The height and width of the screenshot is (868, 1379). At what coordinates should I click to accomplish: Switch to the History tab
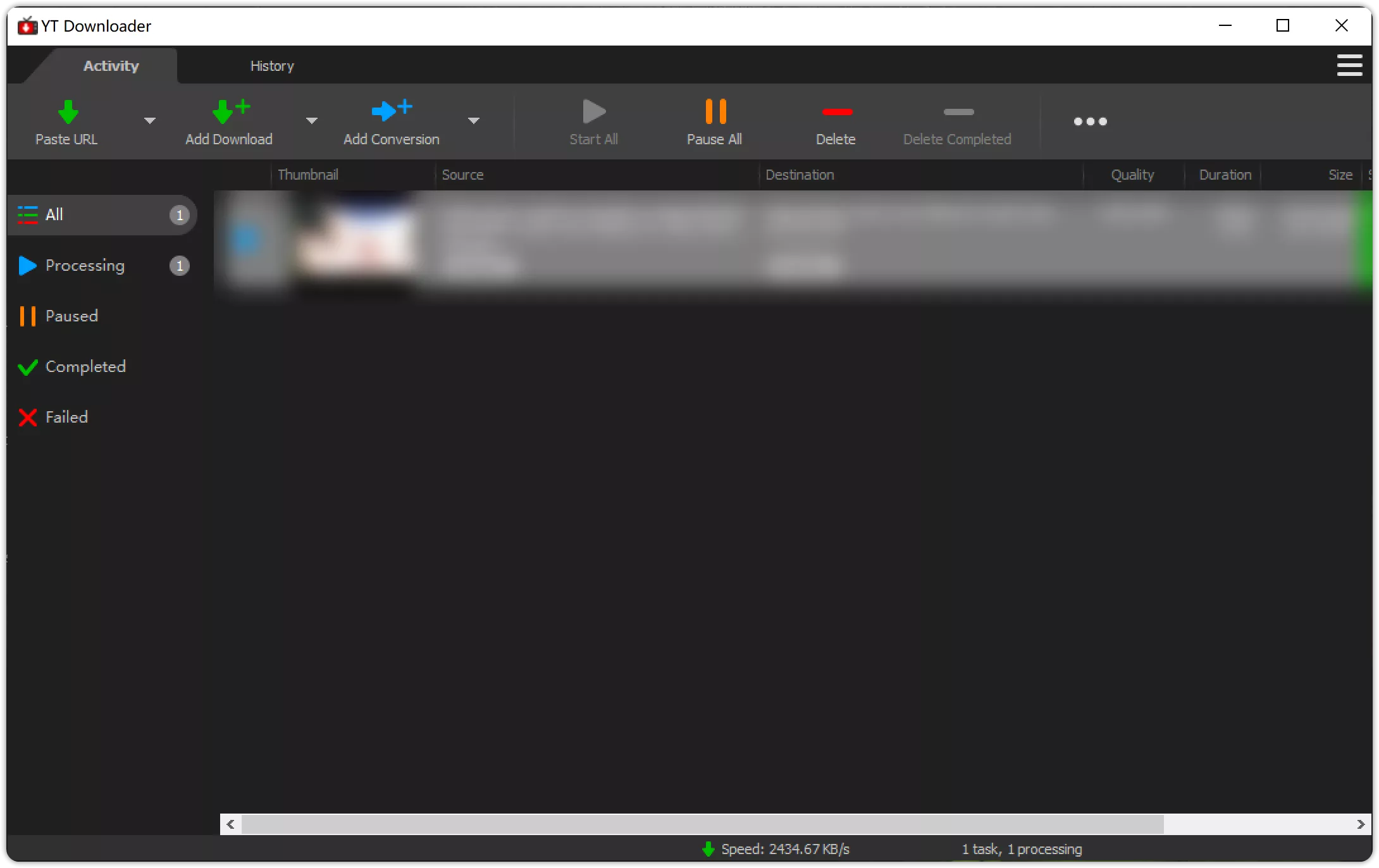point(272,65)
